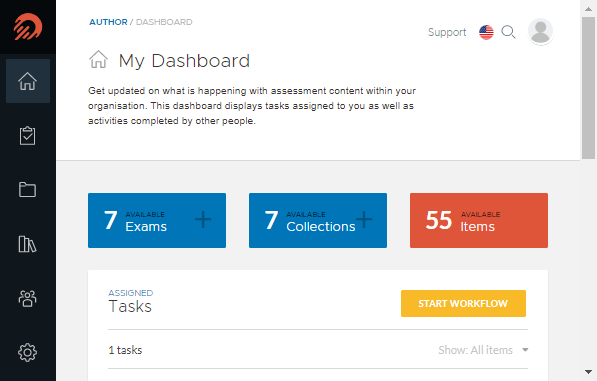Click the orange app logo
The image size is (597, 381).
[28, 27]
